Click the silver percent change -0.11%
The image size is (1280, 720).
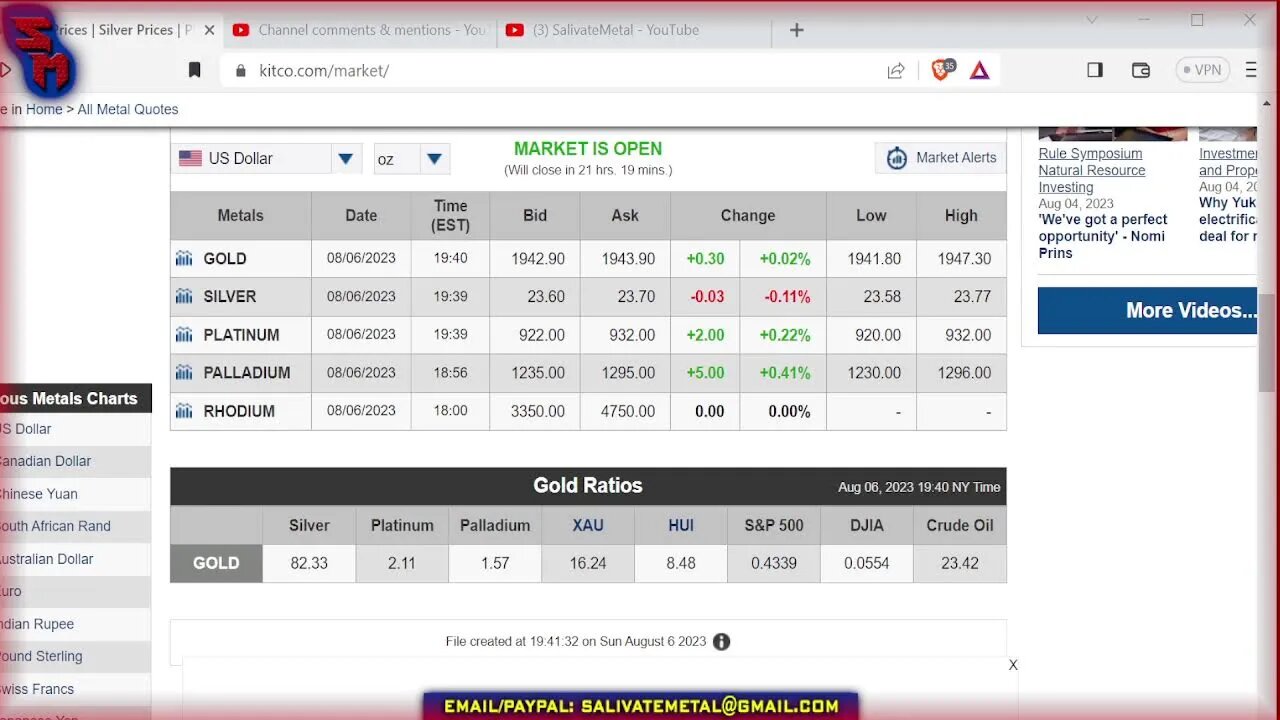pyautogui.click(x=787, y=296)
